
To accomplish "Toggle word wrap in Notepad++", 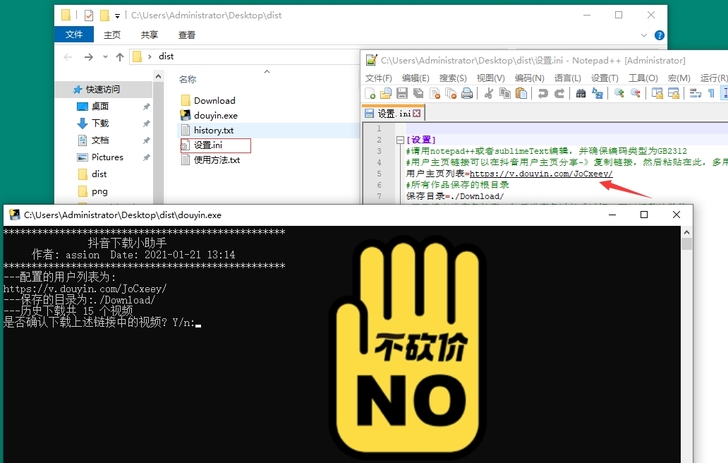I will [695, 93].
